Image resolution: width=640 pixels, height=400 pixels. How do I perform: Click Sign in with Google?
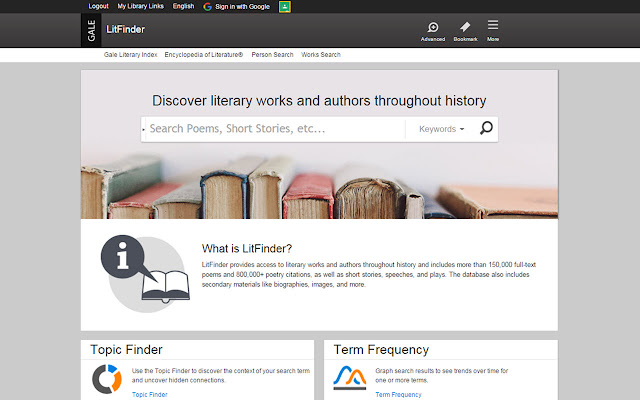(x=242, y=7)
